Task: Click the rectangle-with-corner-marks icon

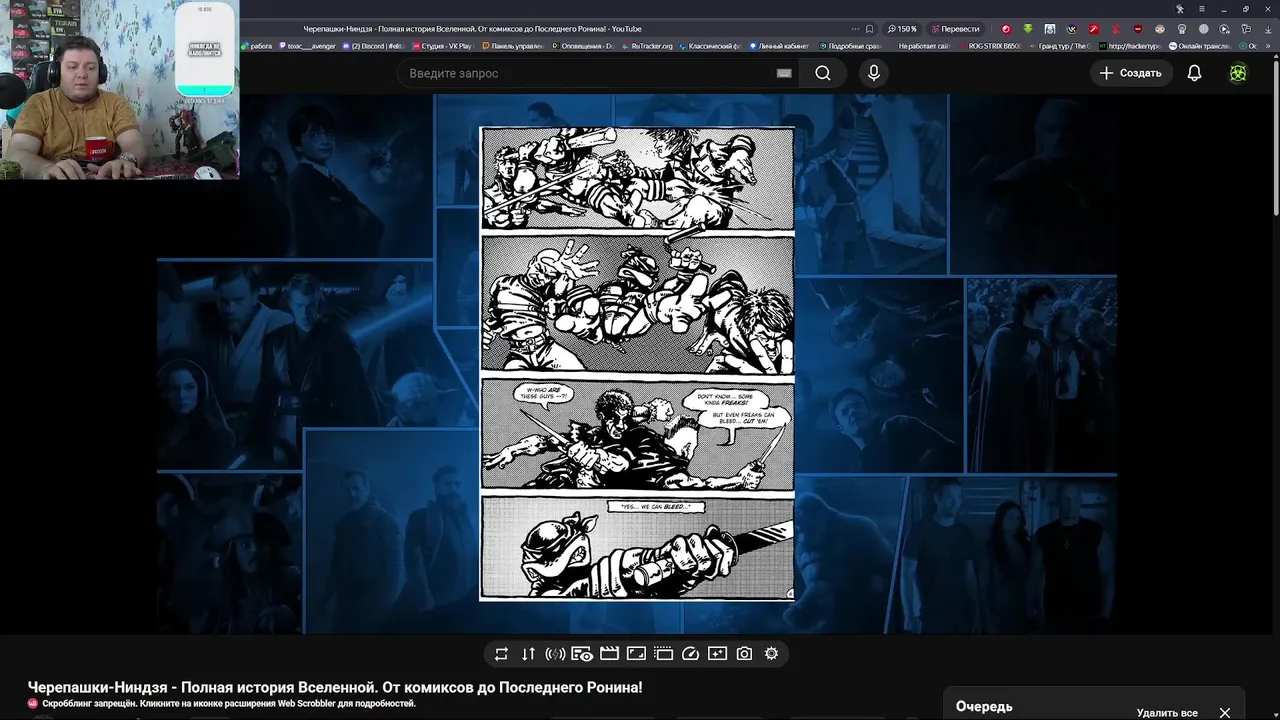Action: (x=636, y=654)
